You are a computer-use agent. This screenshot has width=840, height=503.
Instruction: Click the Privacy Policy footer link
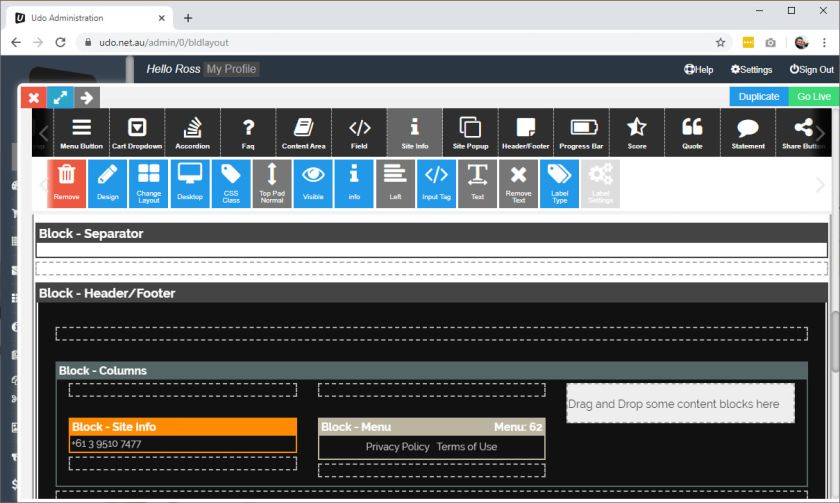click(397, 447)
